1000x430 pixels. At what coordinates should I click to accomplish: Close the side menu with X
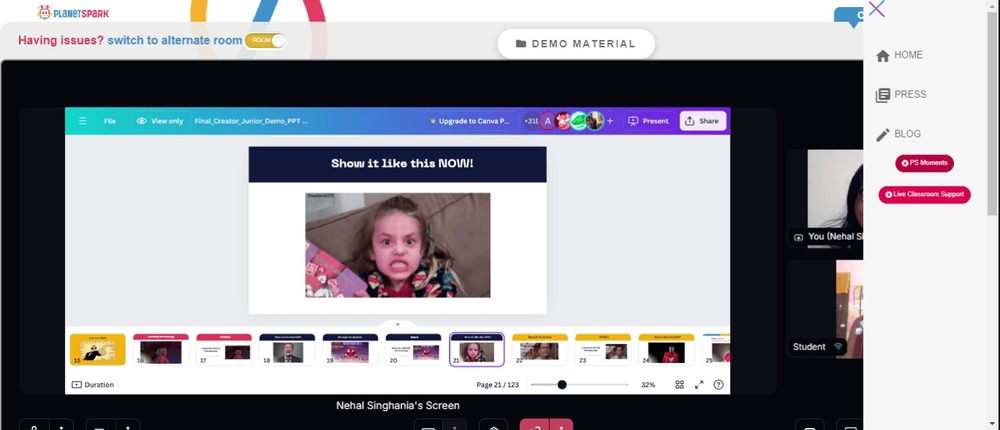[x=876, y=9]
